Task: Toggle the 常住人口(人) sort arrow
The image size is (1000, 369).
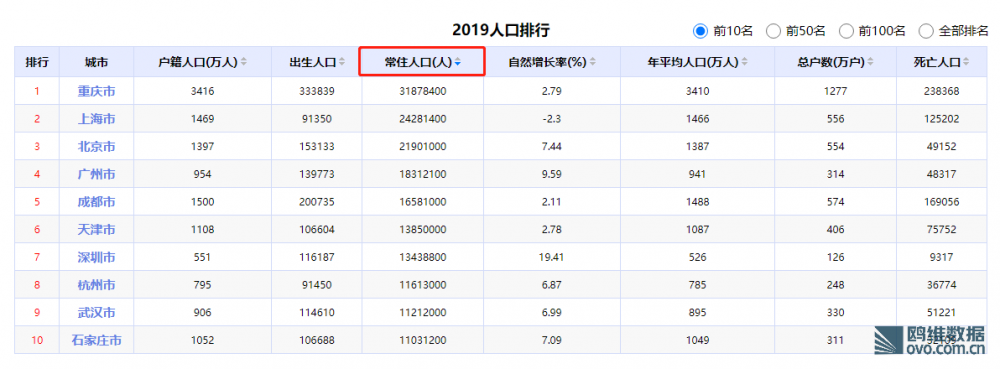Action: (x=457, y=62)
